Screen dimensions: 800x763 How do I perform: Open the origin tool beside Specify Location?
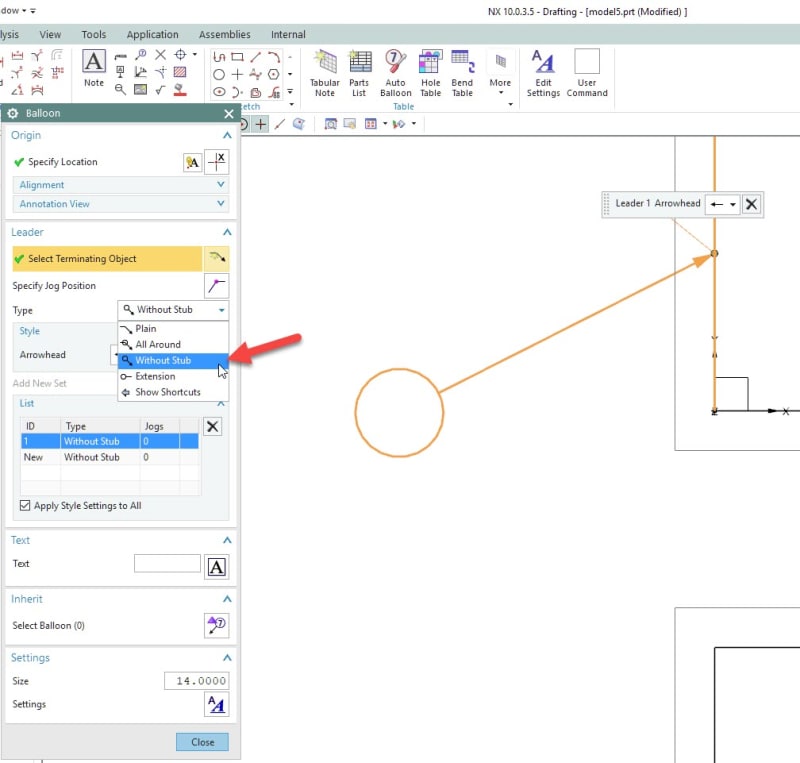192,162
